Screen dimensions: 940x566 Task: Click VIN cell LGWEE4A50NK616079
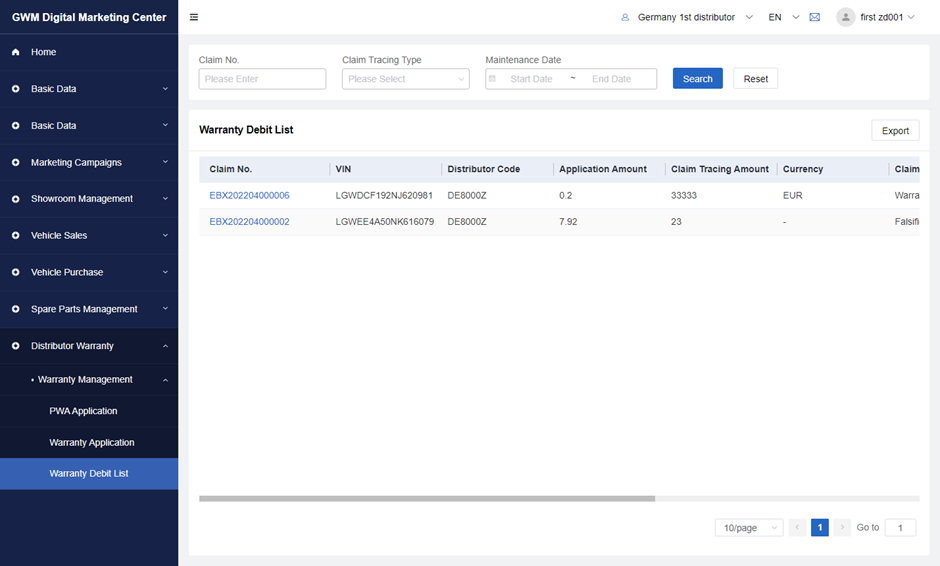click(x=385, y=222)
